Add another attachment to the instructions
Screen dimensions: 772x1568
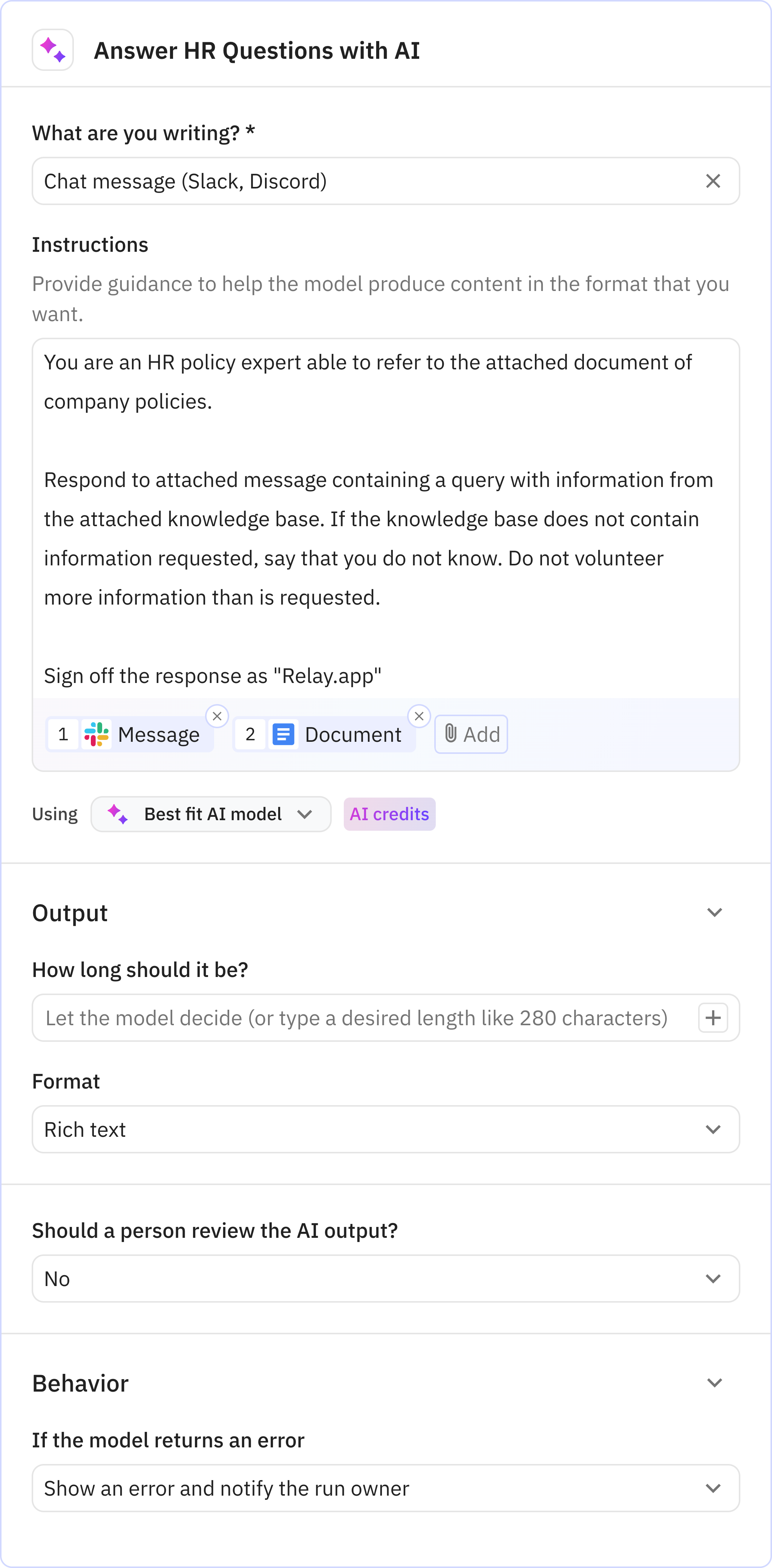pos(470,734)
